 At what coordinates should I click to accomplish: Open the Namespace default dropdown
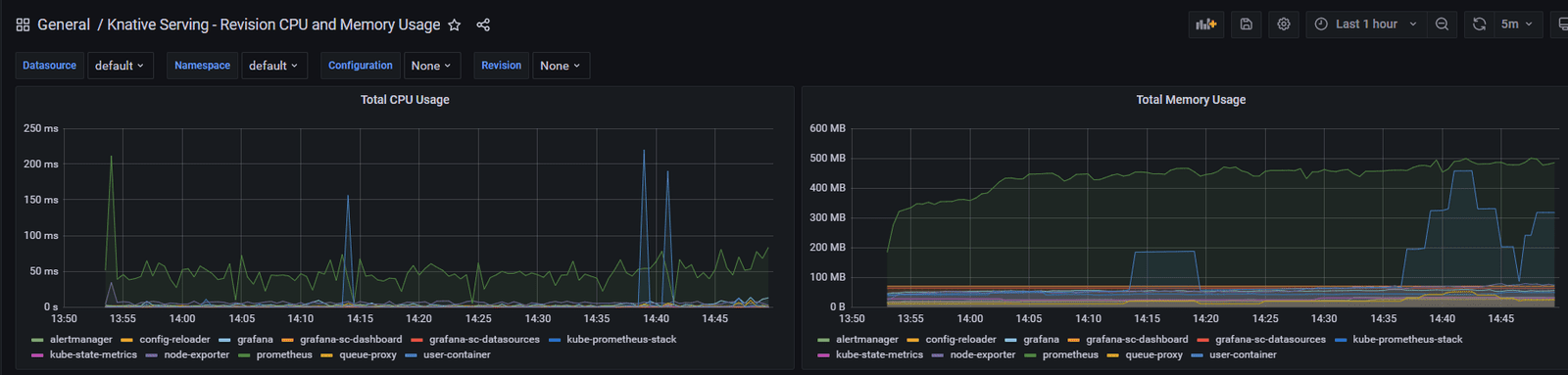[x=274, y=66]
